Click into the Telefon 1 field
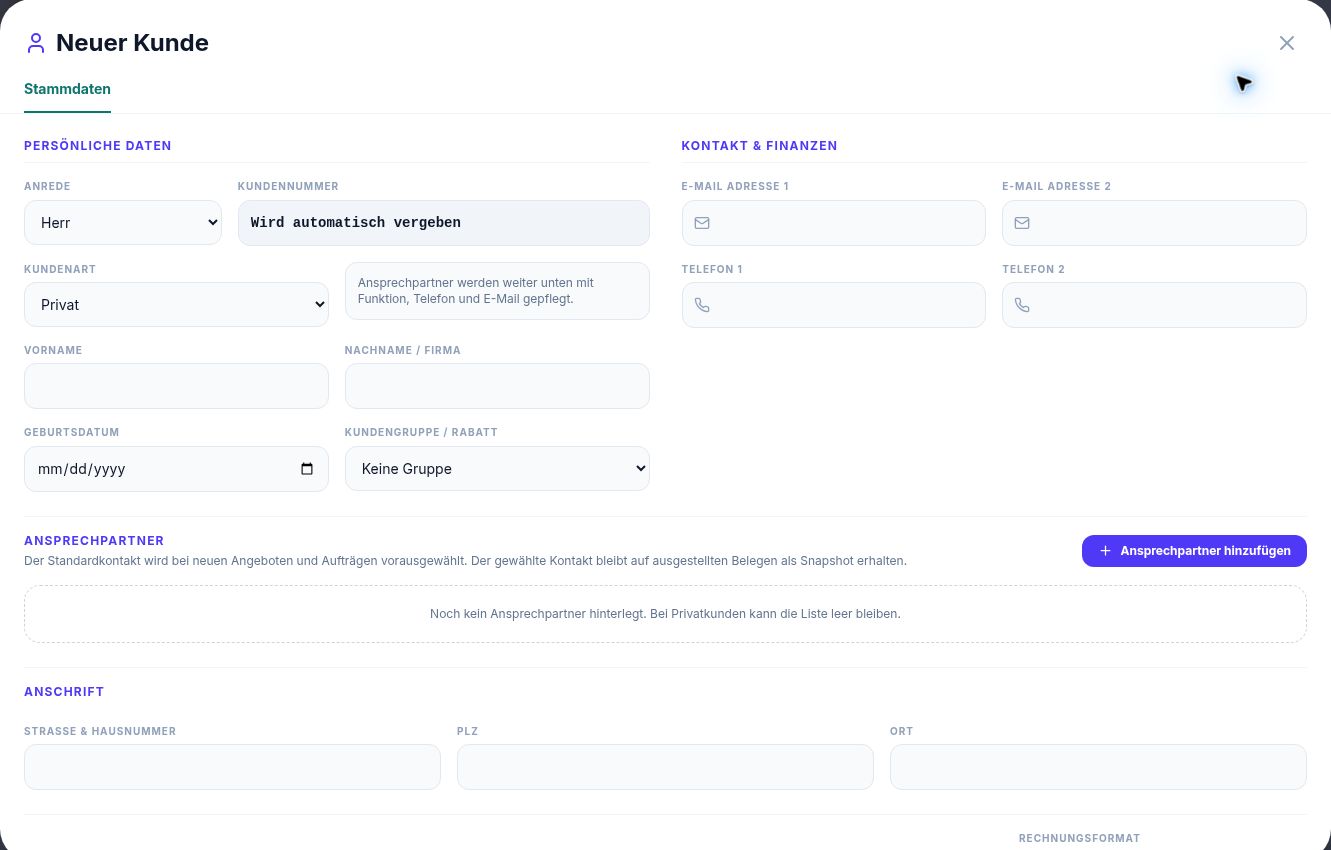The width and height of the screenshot is (1331, 850). click(x=834, y=305)
